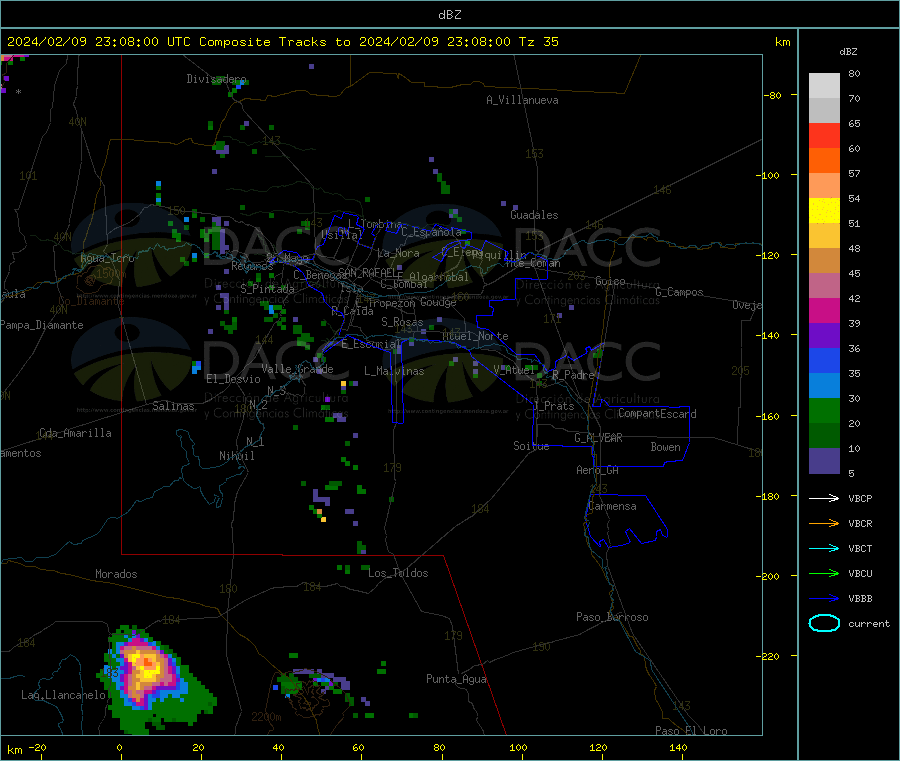Click the VBBB legend label

point(860,598)
